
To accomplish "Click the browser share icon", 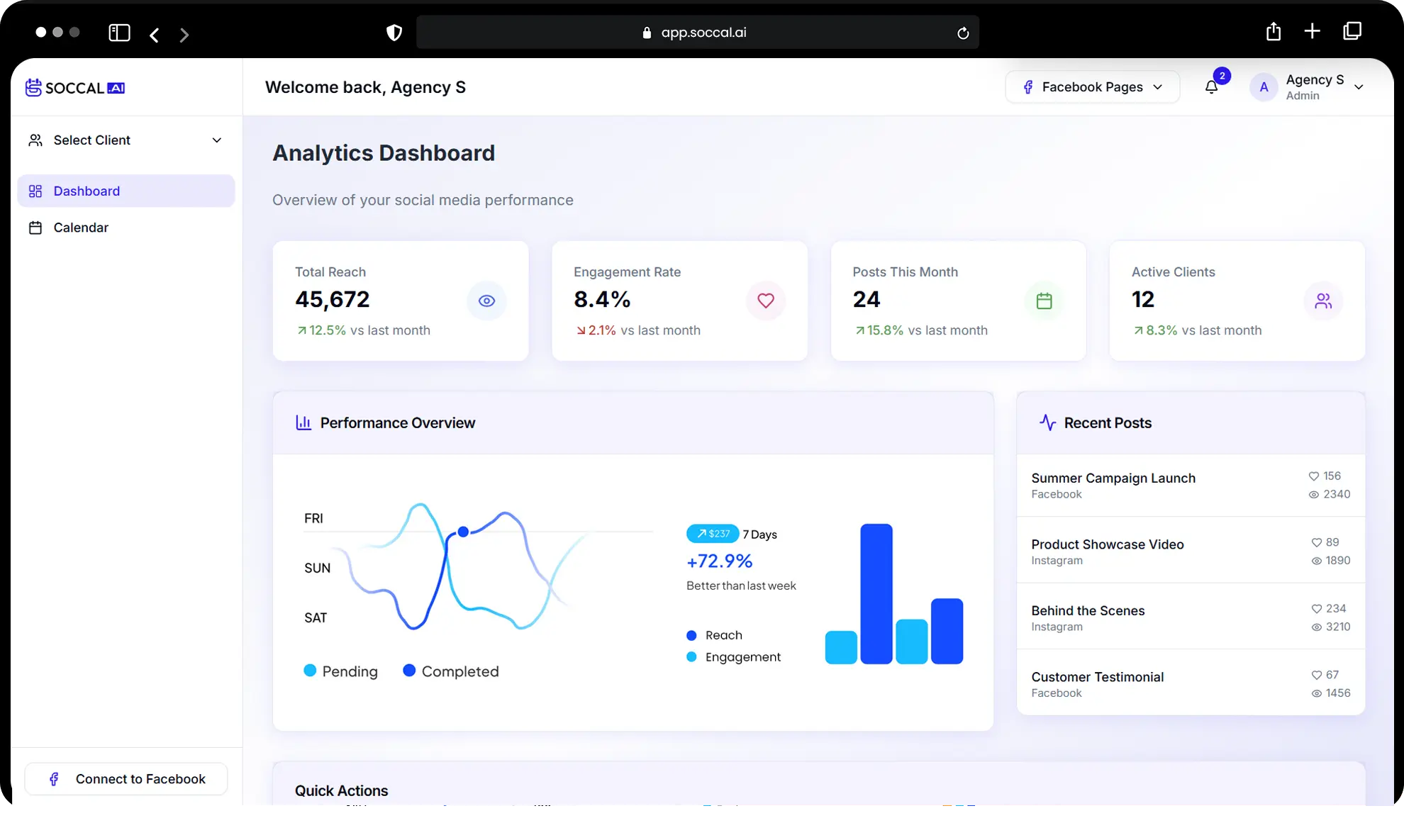I will point(1274,32).
